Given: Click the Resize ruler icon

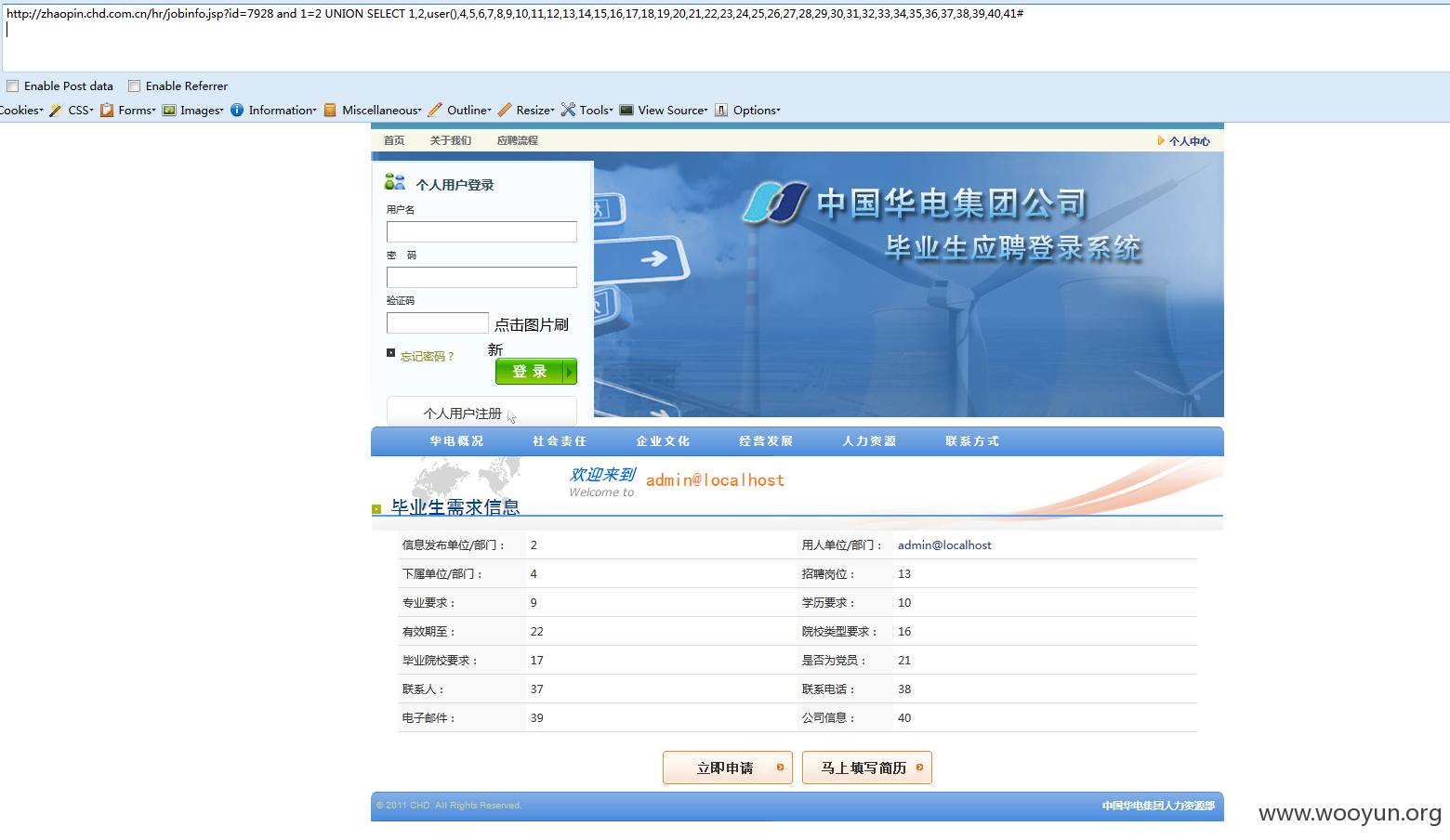Looking at the screenshot, I should coord(505,111).
